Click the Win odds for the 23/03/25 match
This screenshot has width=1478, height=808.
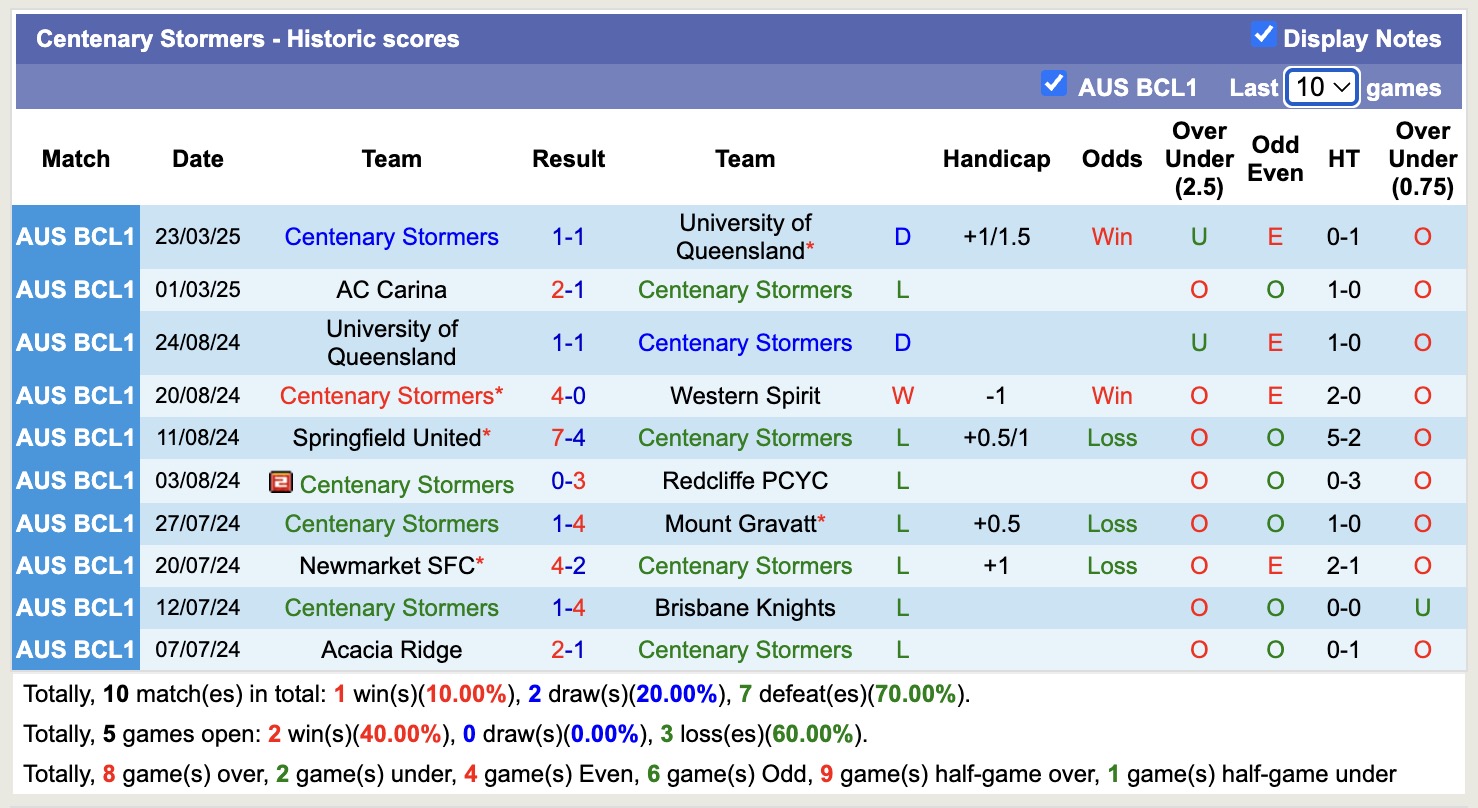click(1111, 236)
